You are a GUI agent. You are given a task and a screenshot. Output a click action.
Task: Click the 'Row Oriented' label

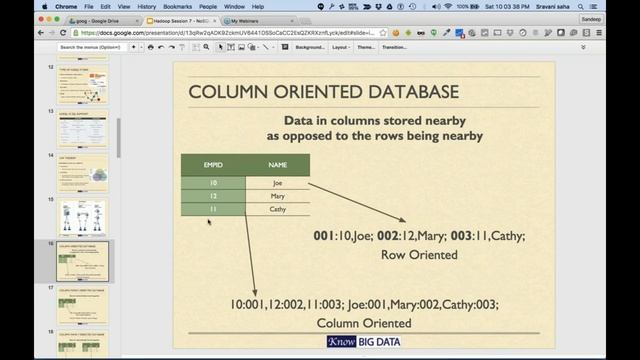pyautogui.click(x=419, y=255)
